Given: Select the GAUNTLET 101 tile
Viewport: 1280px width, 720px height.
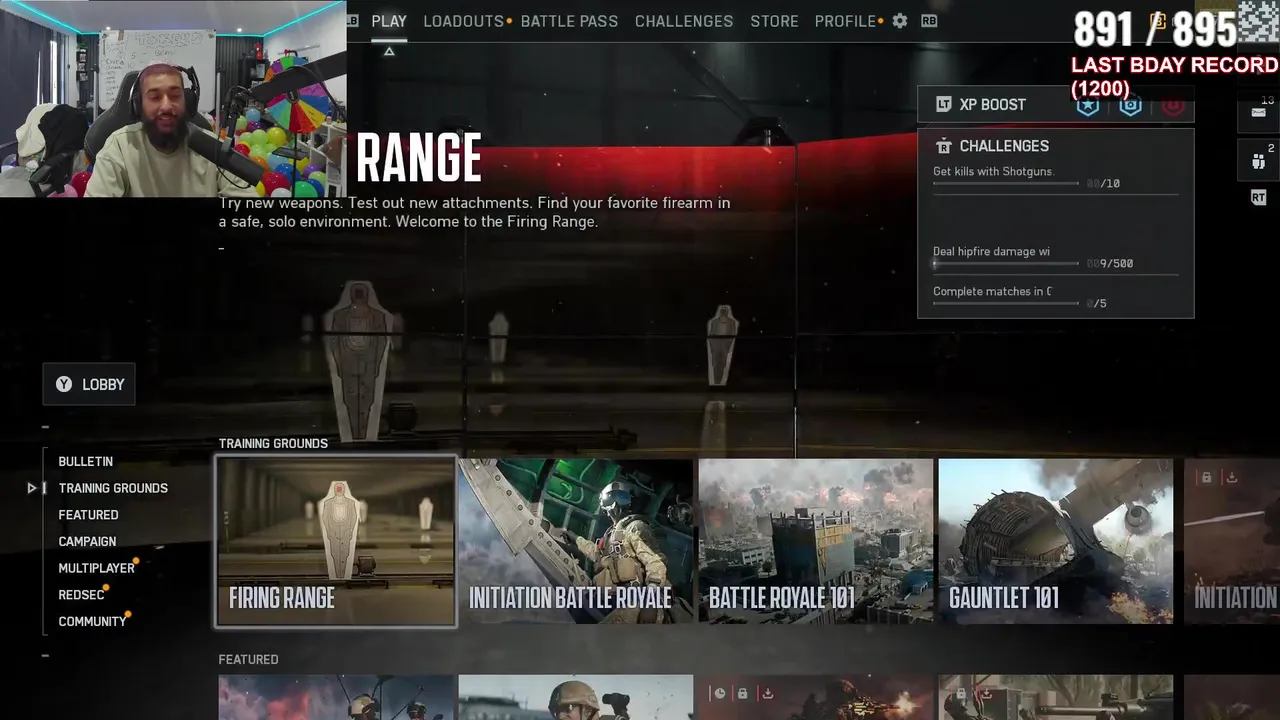Looking at the screenshot, I should coord(1055,541).
